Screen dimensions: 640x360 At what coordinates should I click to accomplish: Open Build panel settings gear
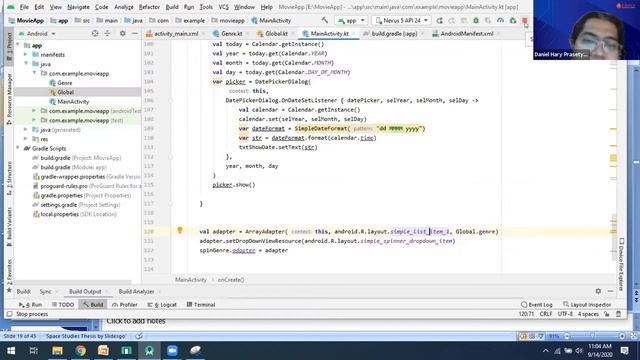click(x=598, y=291)
